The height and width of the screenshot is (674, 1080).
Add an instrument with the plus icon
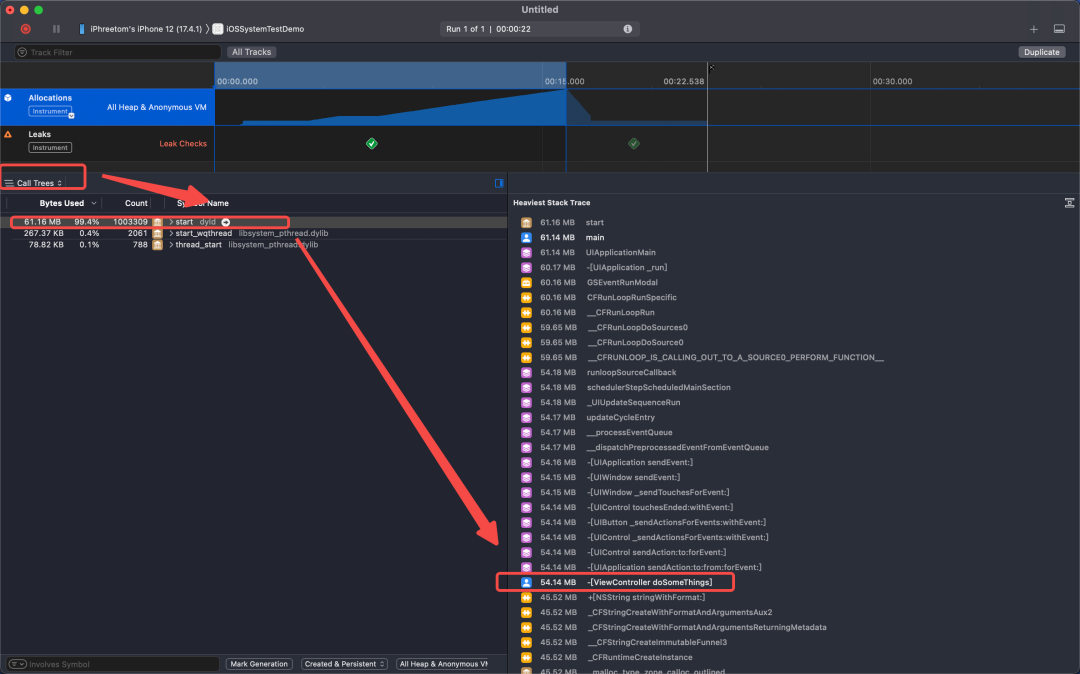(1034, 29)
